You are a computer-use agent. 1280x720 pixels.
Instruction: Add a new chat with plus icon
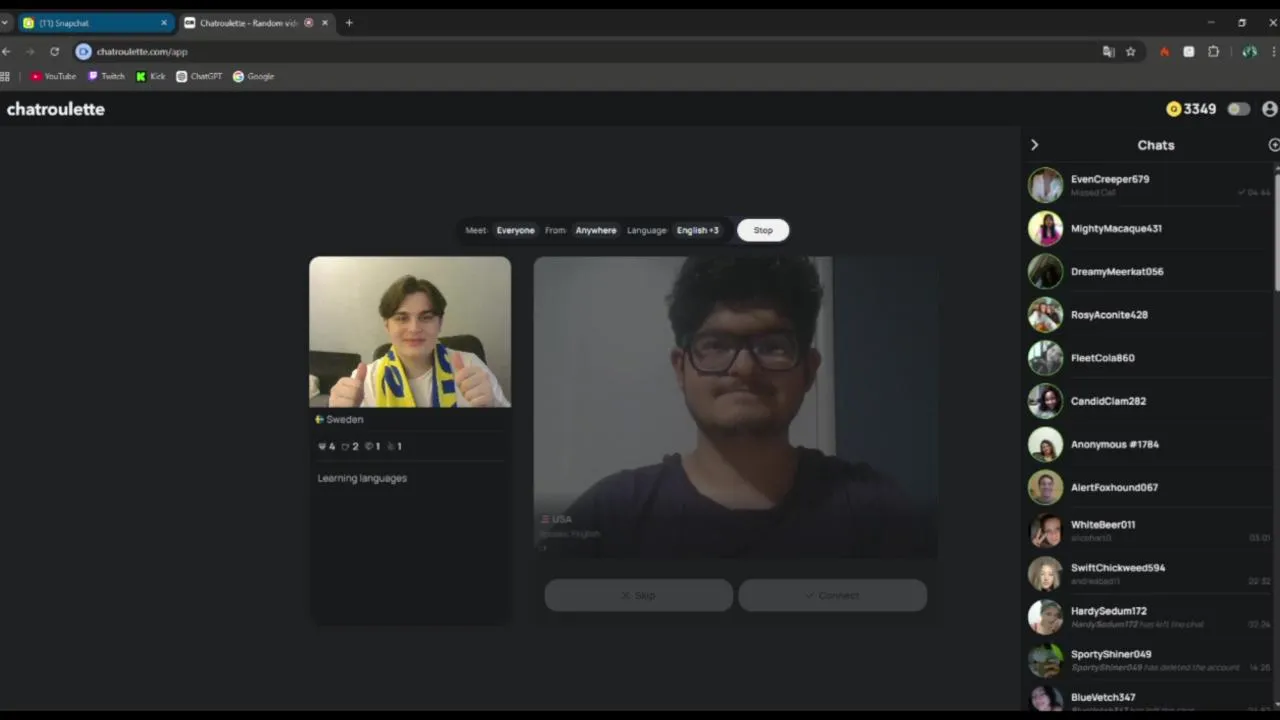coord(1274,145)
